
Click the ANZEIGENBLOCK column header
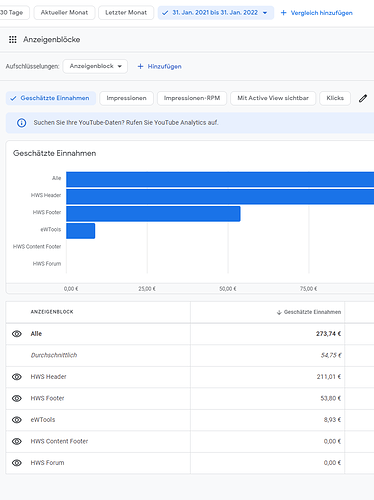tap(52, 312)
